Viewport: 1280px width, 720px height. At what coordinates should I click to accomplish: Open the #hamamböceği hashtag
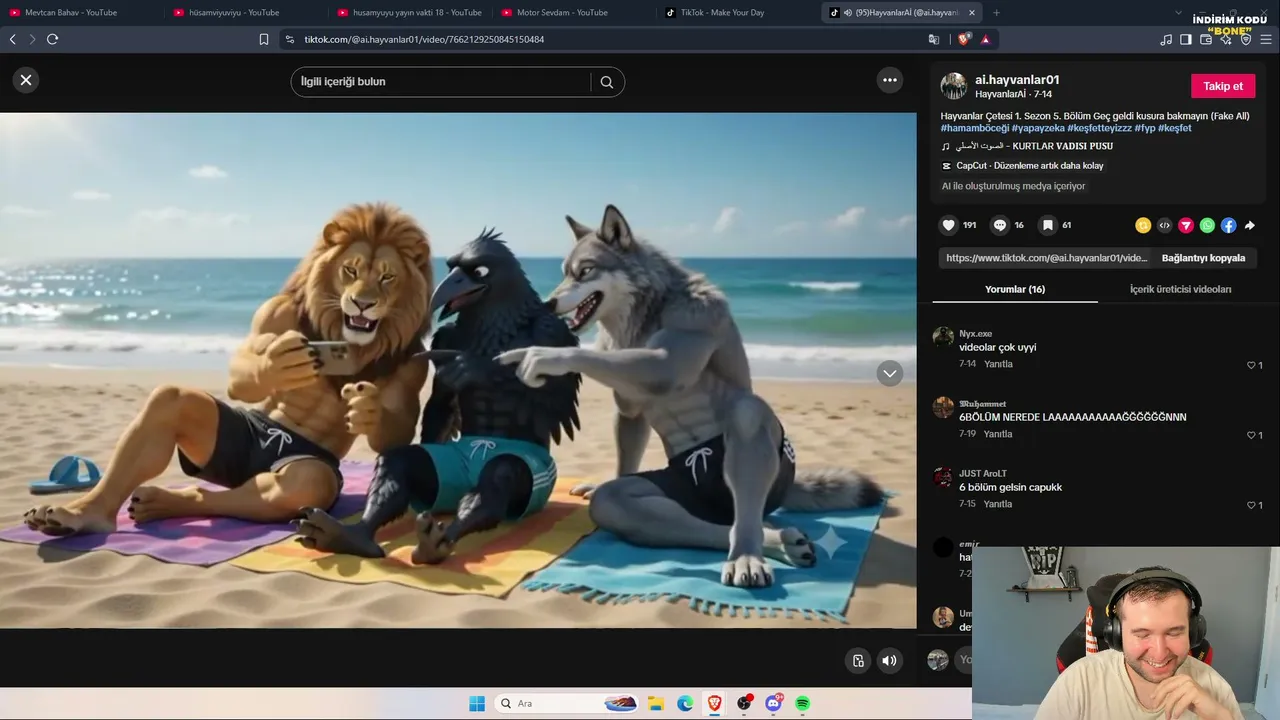pos(975,128)
